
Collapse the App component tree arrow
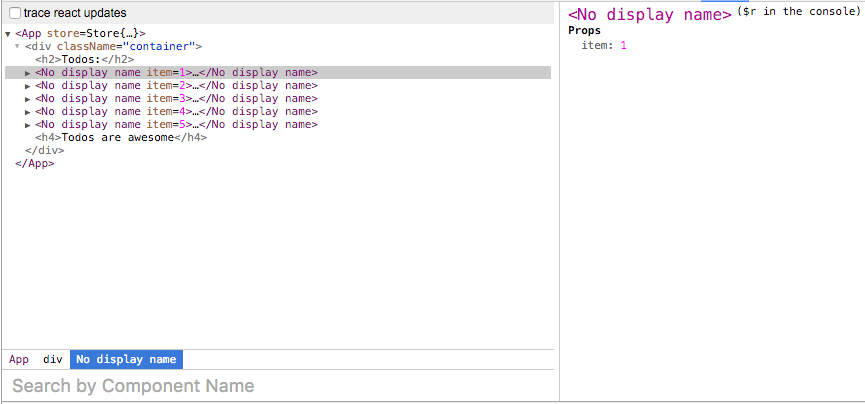click(x=8, y=34)
